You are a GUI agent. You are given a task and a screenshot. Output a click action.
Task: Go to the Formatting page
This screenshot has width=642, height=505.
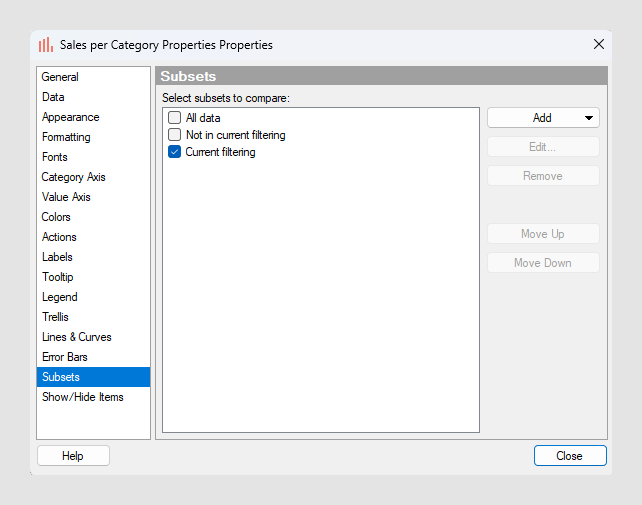click(66, 137)
